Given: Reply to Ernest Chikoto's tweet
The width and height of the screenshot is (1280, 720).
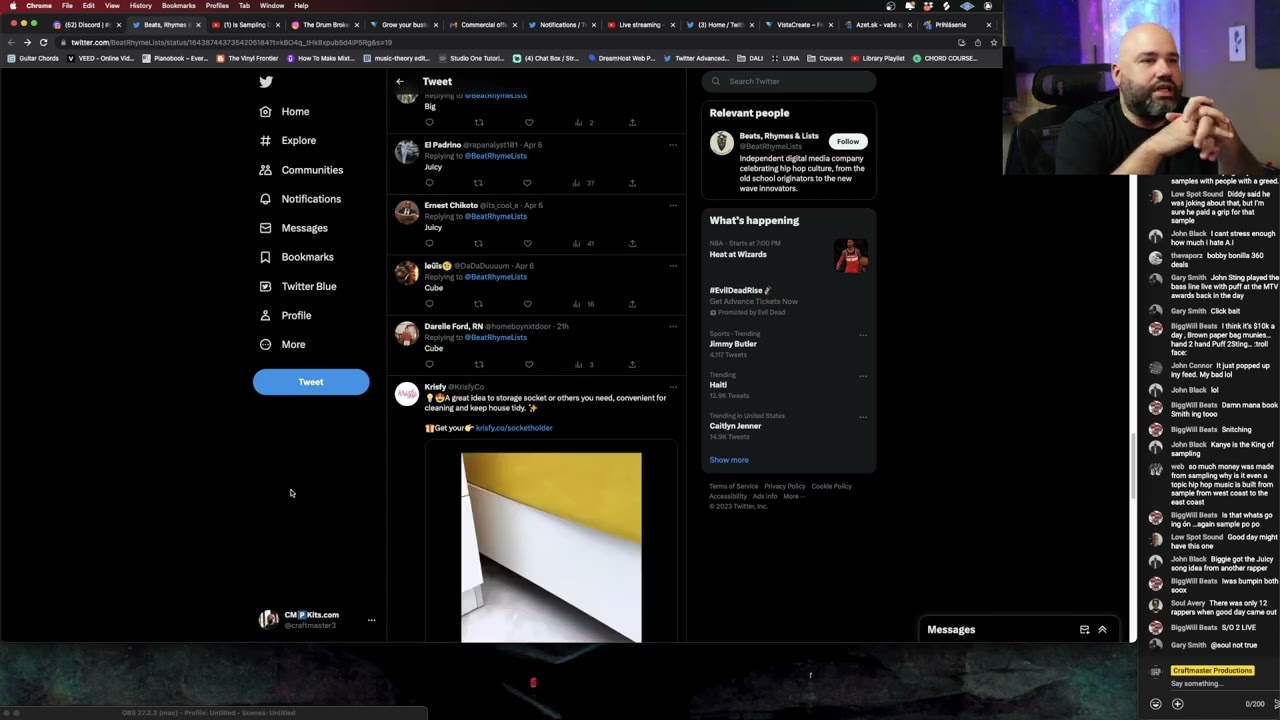Looking at the screenshot, I should click(x=429, y=243).
